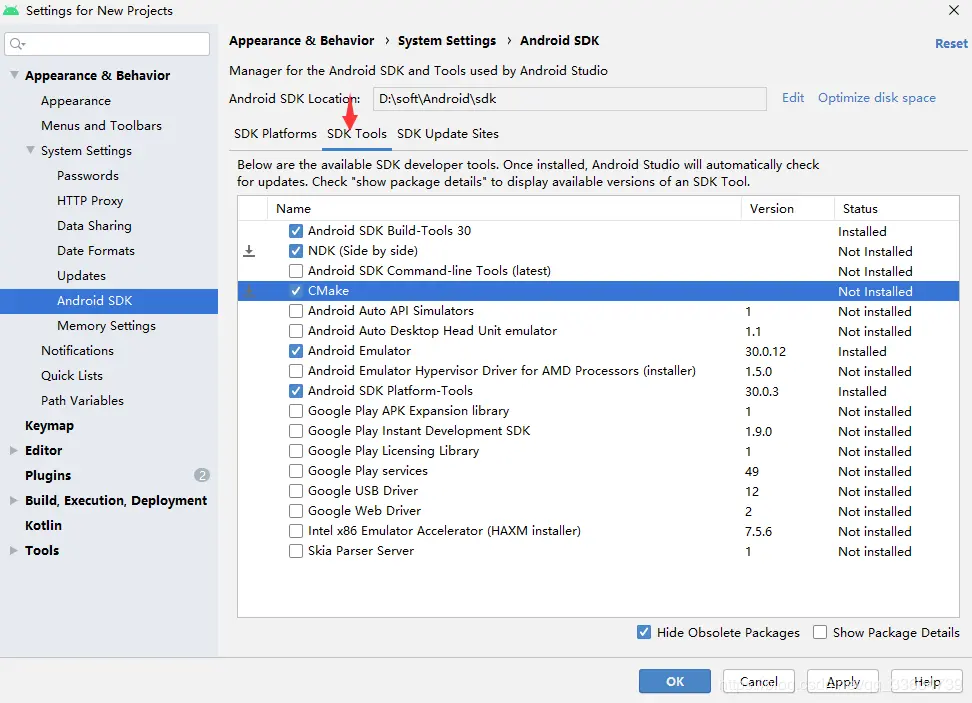The height and width of the screenshot is (703, 972).
Task: Enable Show Package Details checkbox
Action: (x=820, y=632)
